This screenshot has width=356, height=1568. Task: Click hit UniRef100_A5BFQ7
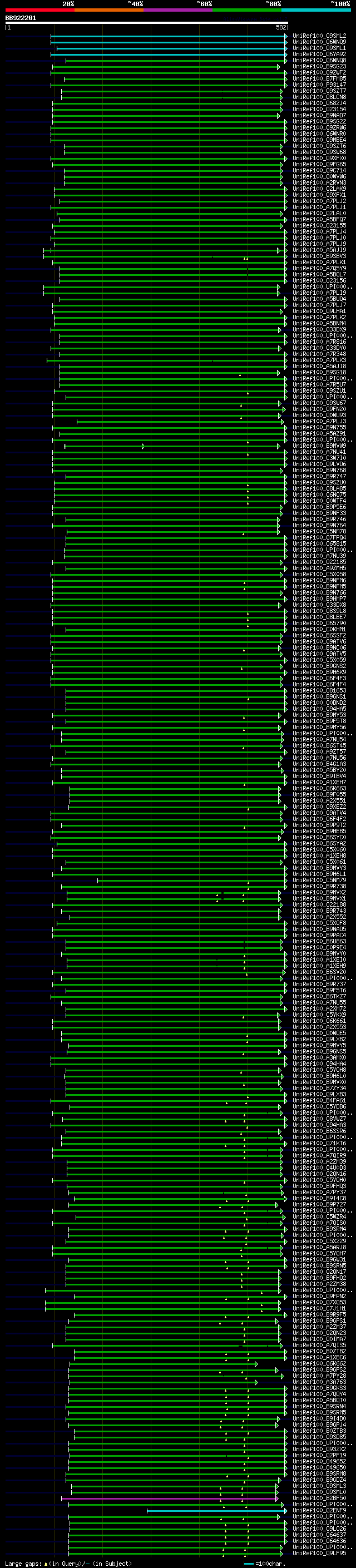pyautogui.click(x=319, y=219)
